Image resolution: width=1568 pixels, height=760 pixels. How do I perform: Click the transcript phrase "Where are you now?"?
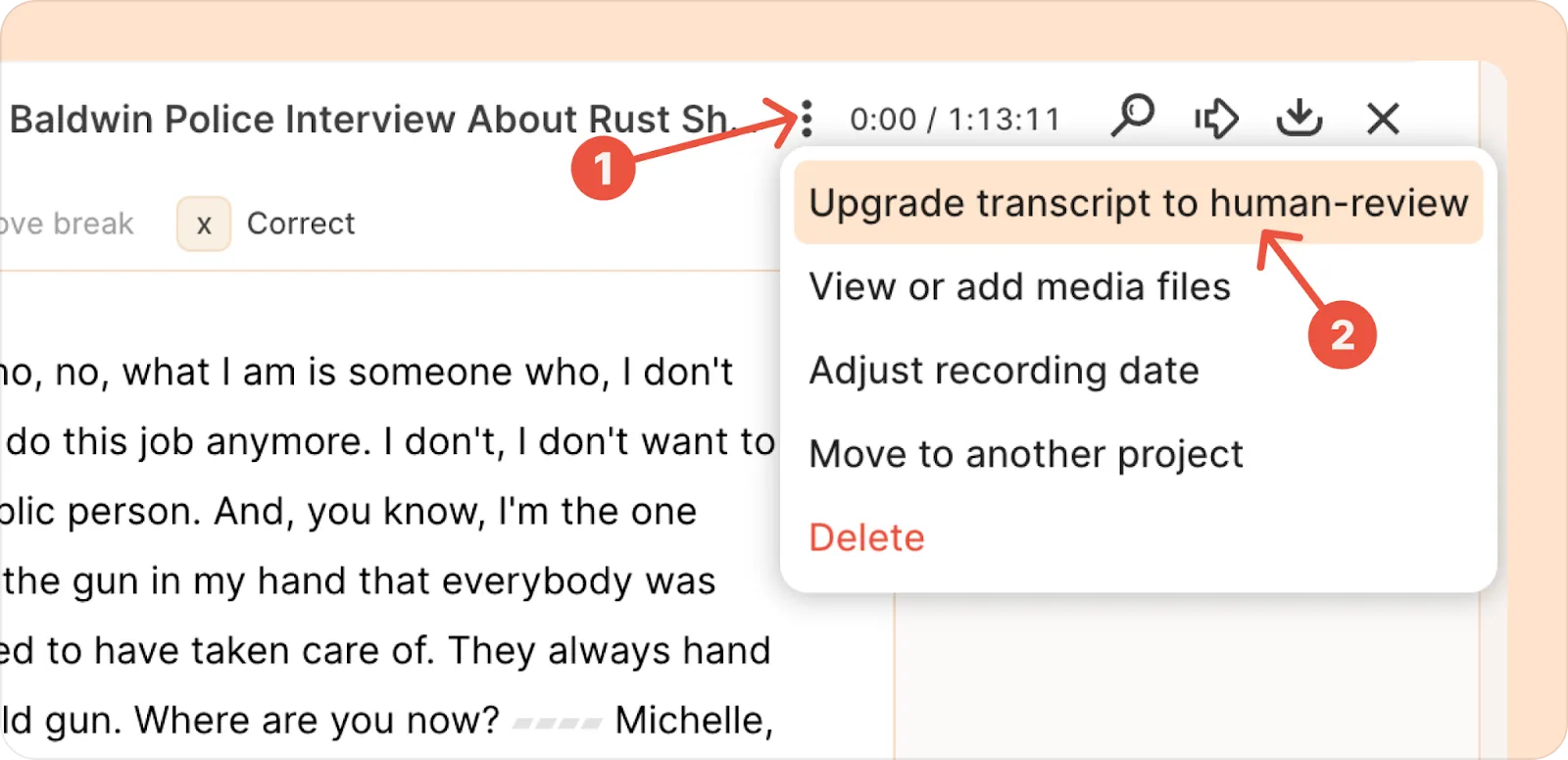click(x=317, y=721)
